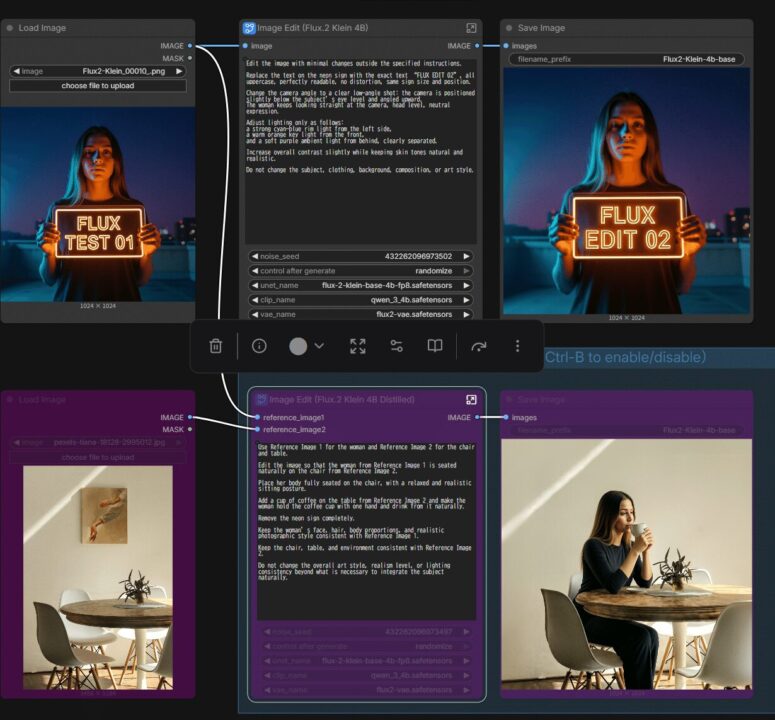Open the Flux2-Klein_00010_.png image combo
This screenshot has height=720, width=775.
[x=98, y=71]
